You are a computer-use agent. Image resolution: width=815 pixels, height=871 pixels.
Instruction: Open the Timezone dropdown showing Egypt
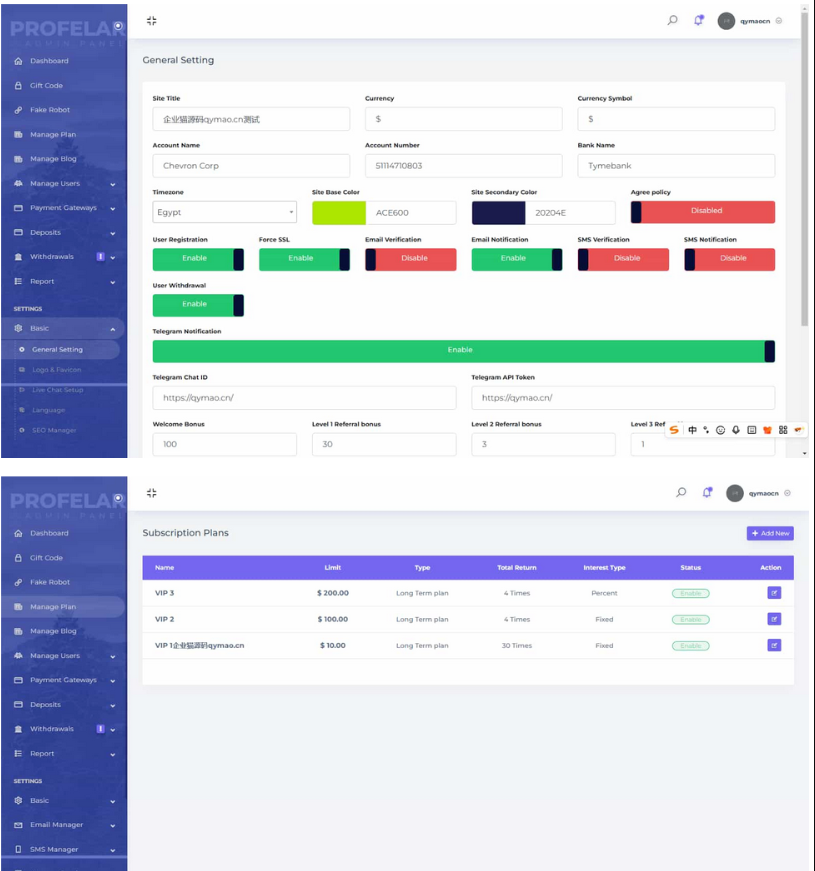point(224,212)
